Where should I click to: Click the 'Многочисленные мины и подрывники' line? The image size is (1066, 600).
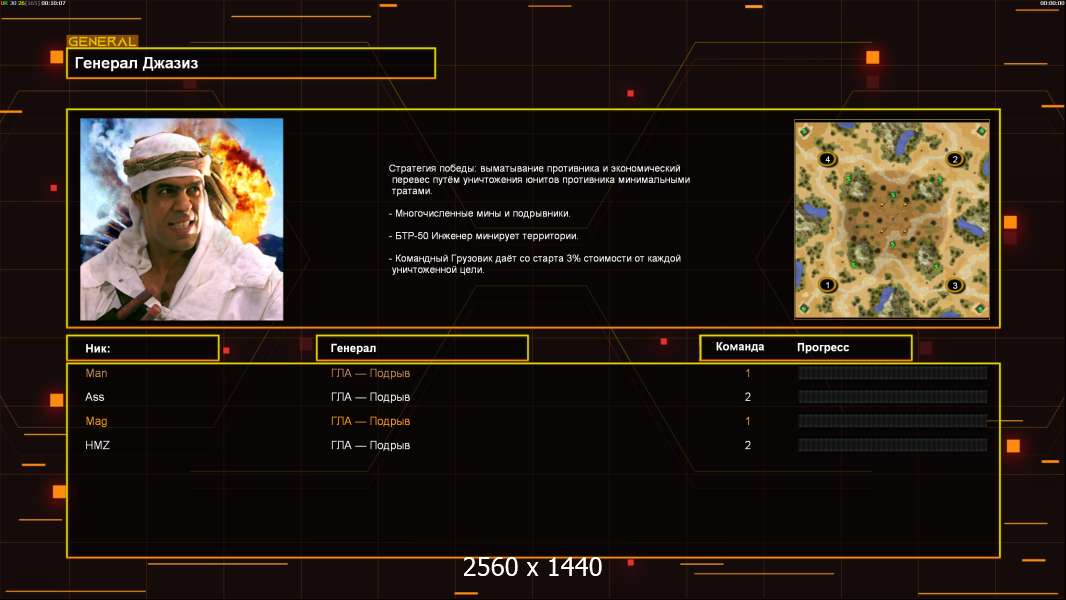click(x=479, y=213)
